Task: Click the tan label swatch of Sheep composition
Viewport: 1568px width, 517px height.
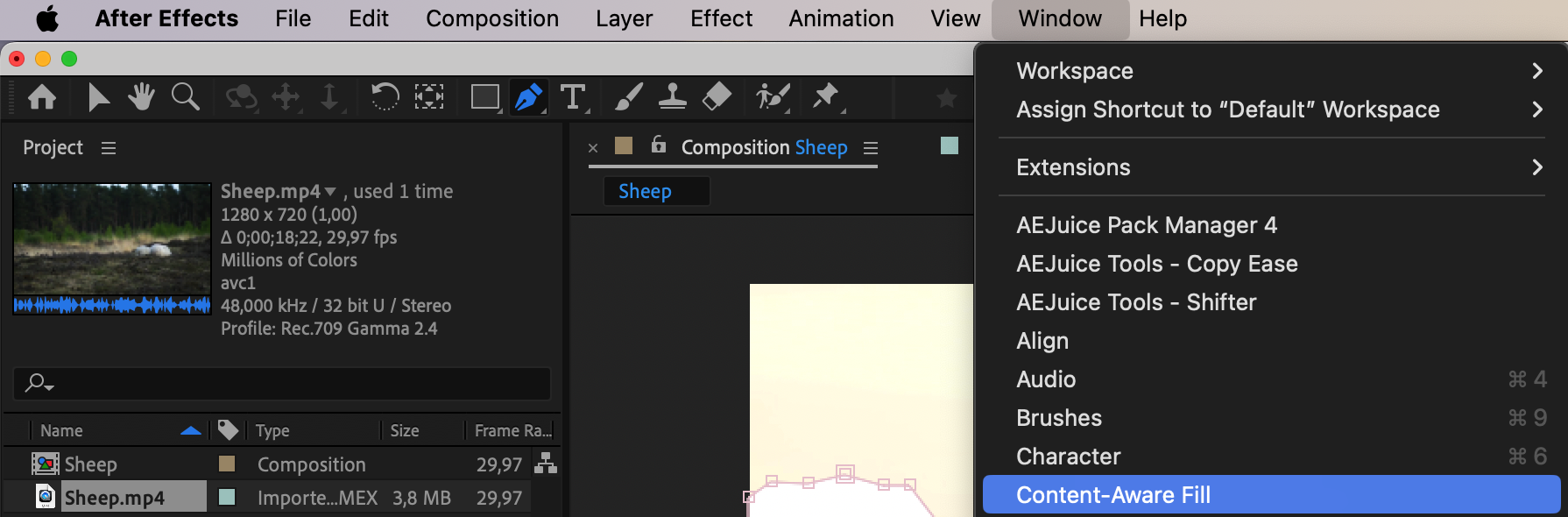Action: coord(227,463)
